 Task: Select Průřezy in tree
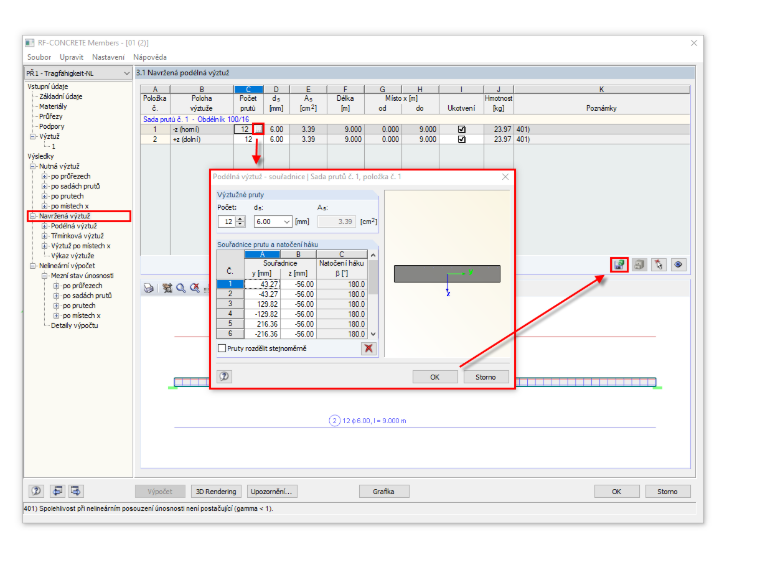pos(51,116)
